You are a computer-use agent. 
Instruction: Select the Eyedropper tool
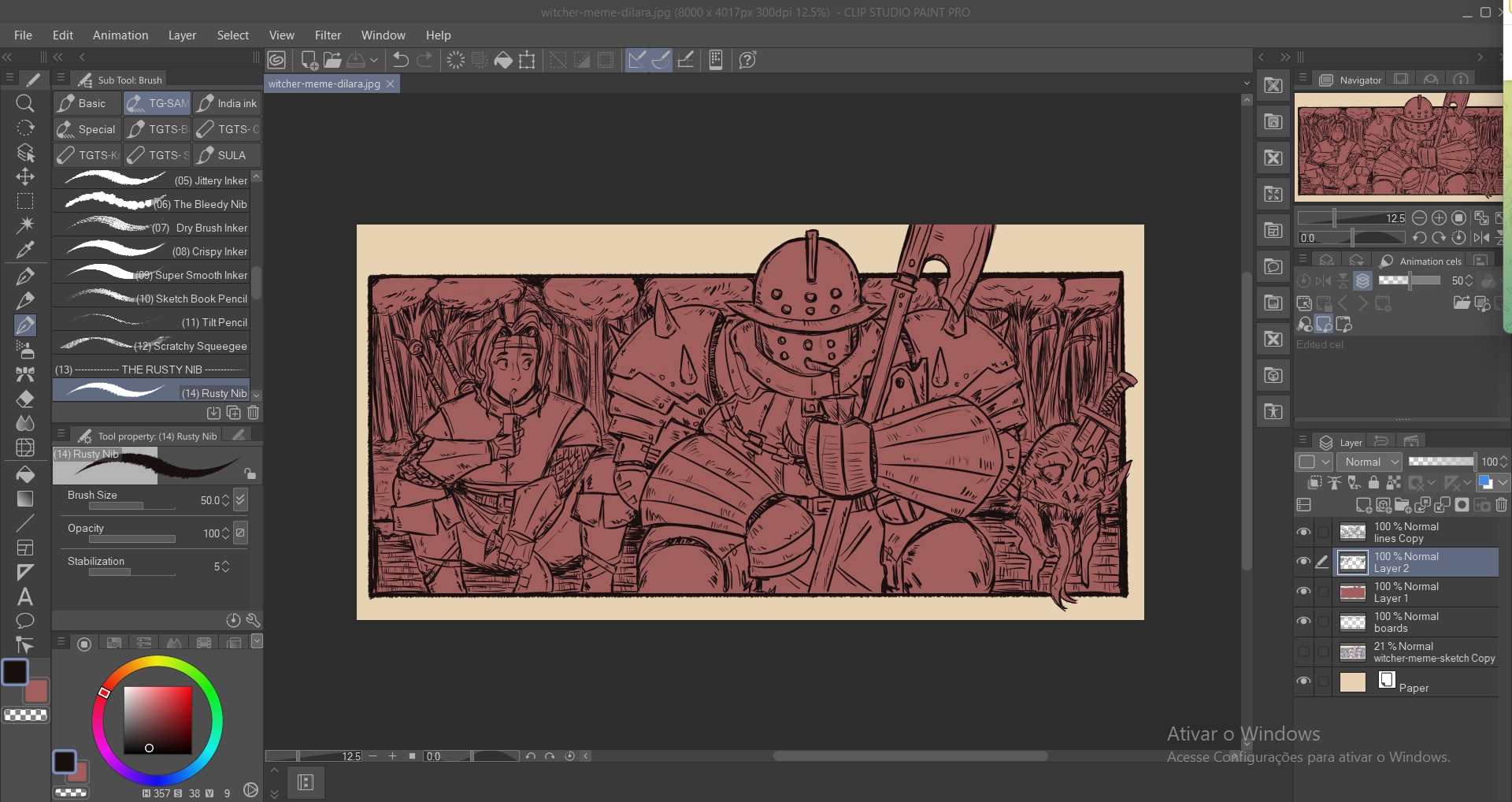[25, 251]
